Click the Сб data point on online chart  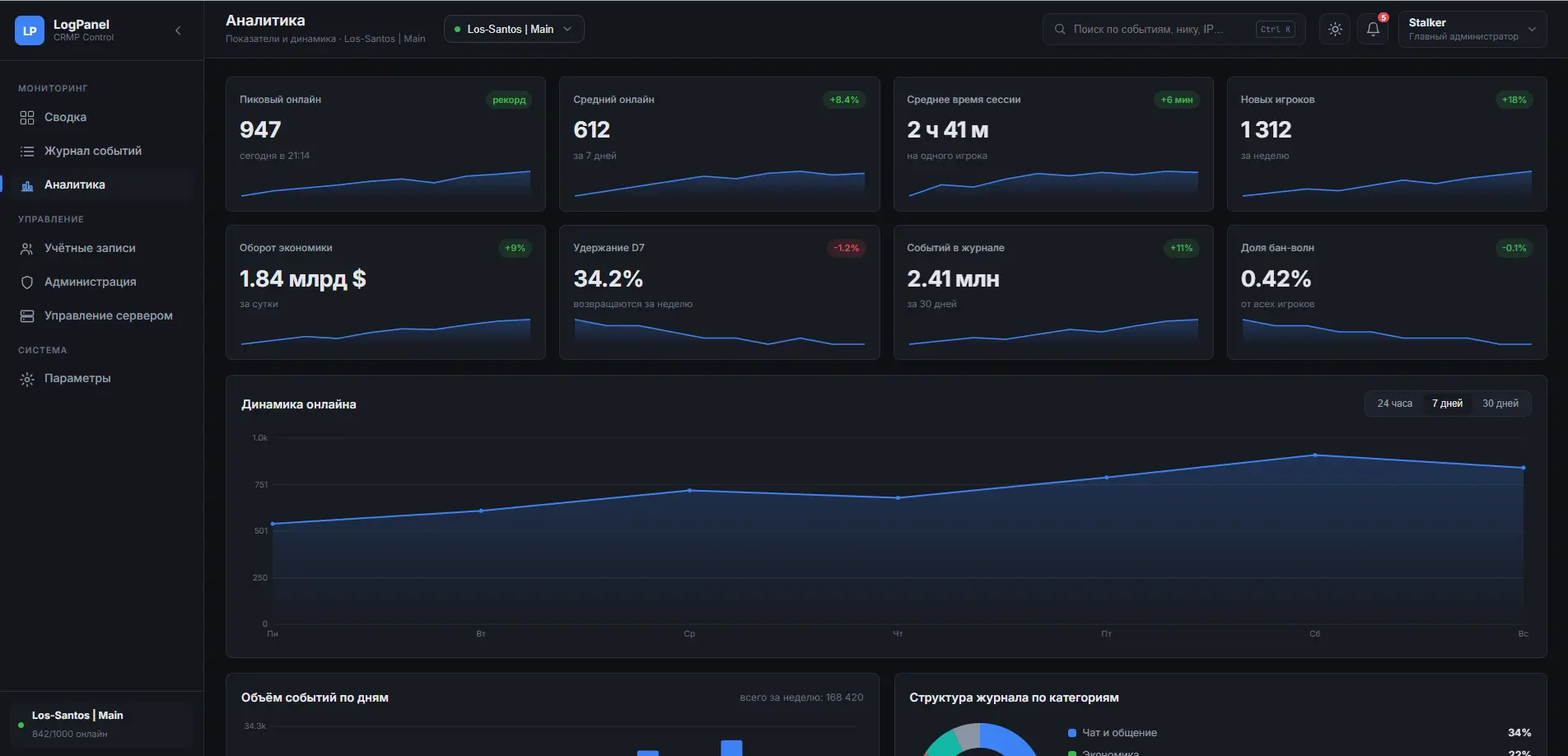(x=1315, y=455)
